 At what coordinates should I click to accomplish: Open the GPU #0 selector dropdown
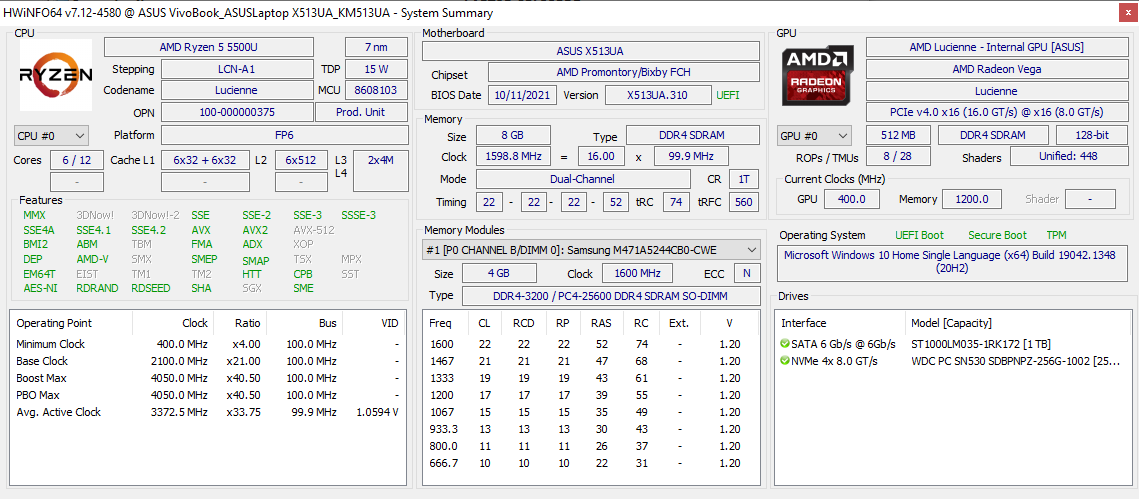(x=814, y=135)
